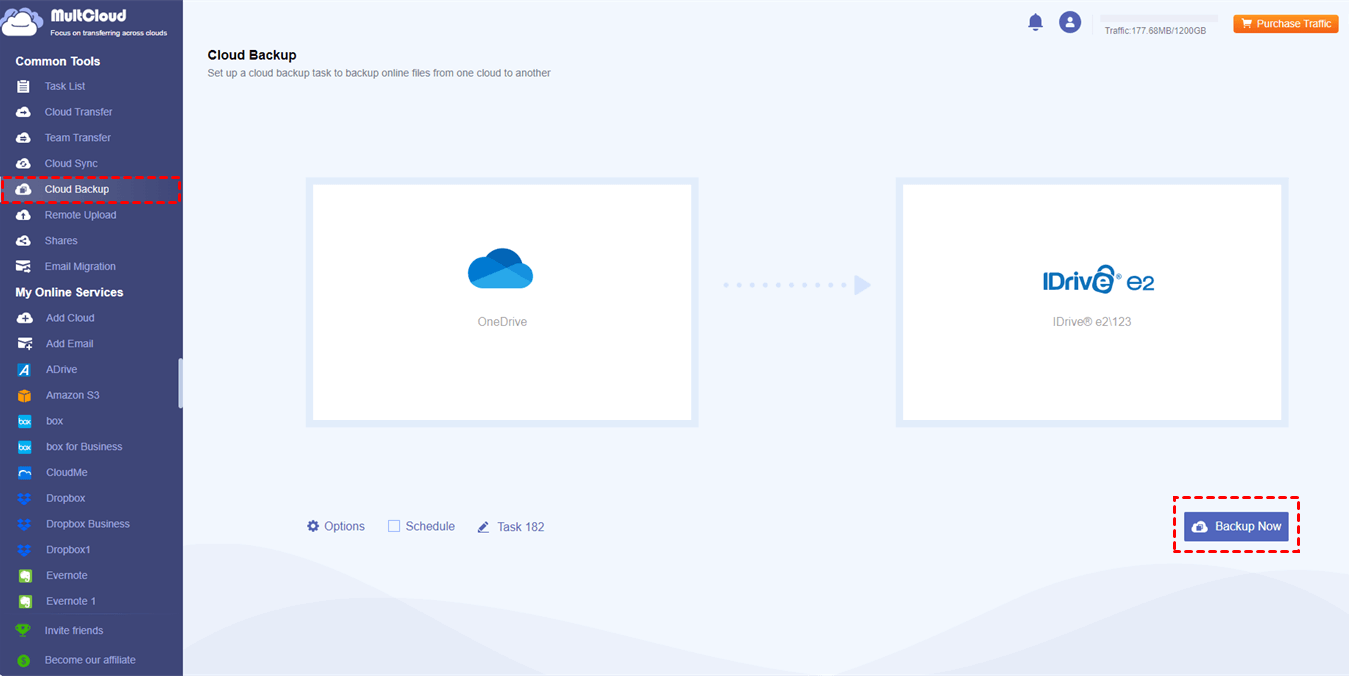Open Email Migration text label

(80, 267)
